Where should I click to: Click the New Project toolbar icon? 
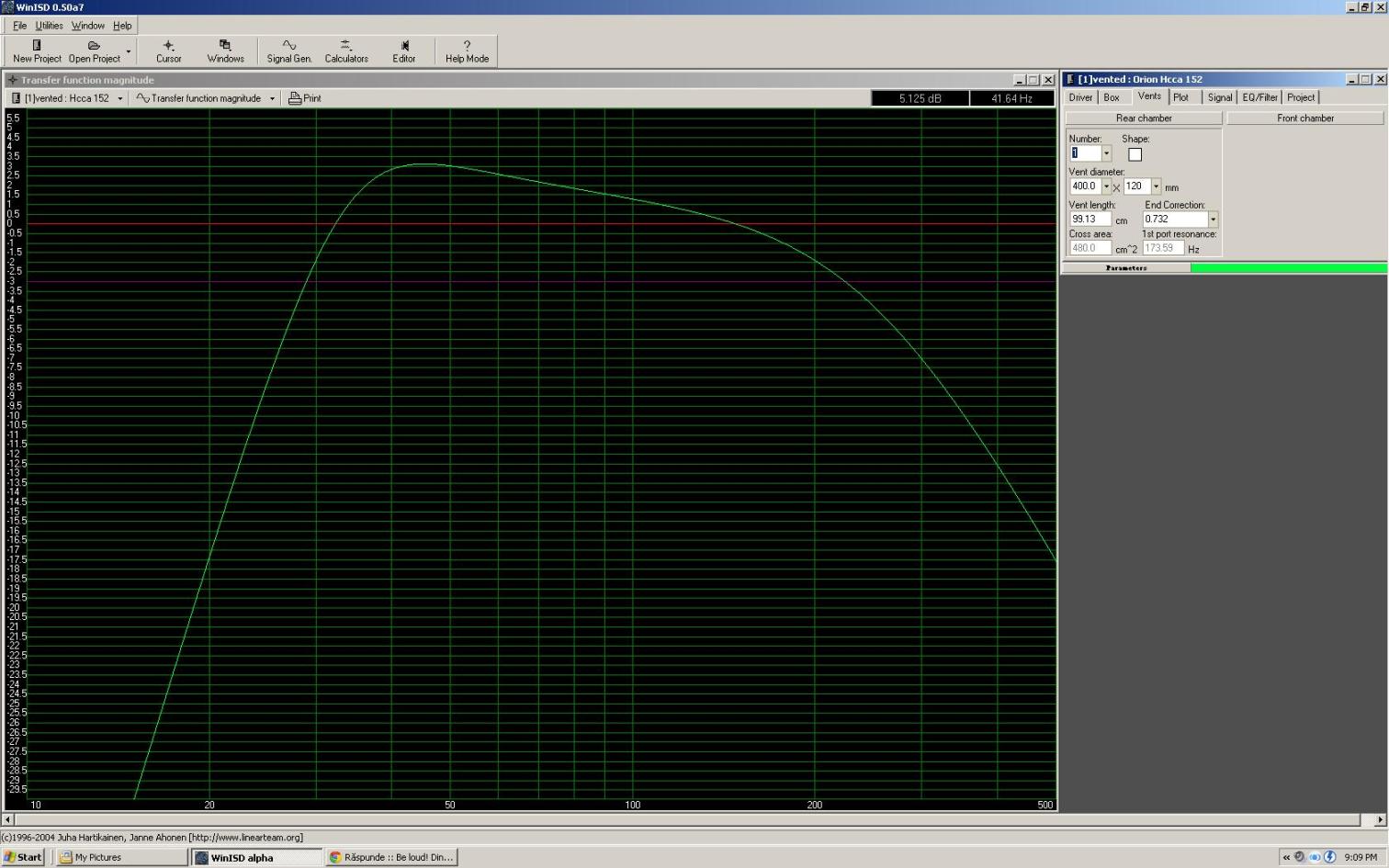[37, 51]
